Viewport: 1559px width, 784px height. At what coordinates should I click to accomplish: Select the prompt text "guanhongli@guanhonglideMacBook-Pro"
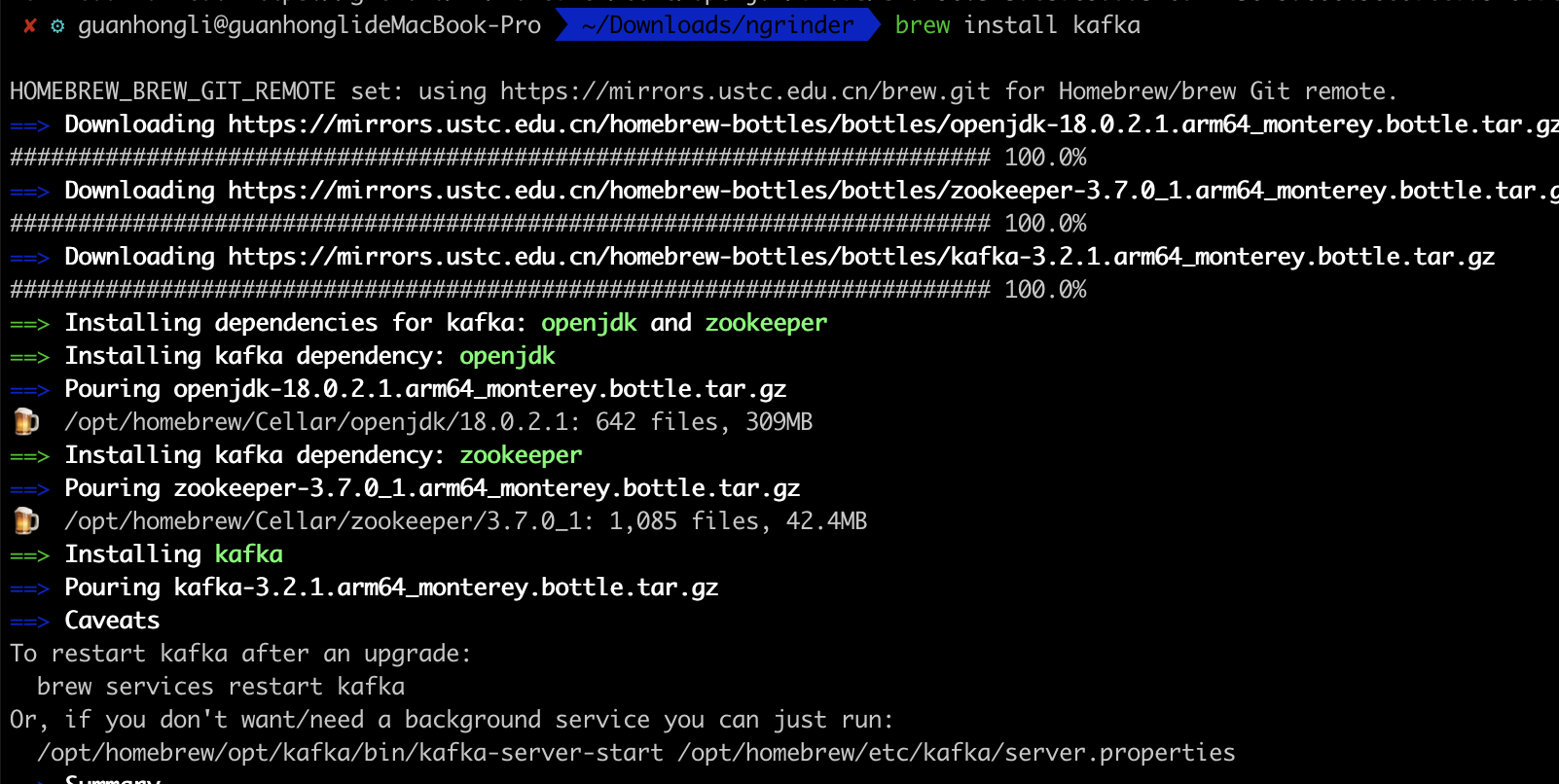pyautogui.click(x=309, y=25)
